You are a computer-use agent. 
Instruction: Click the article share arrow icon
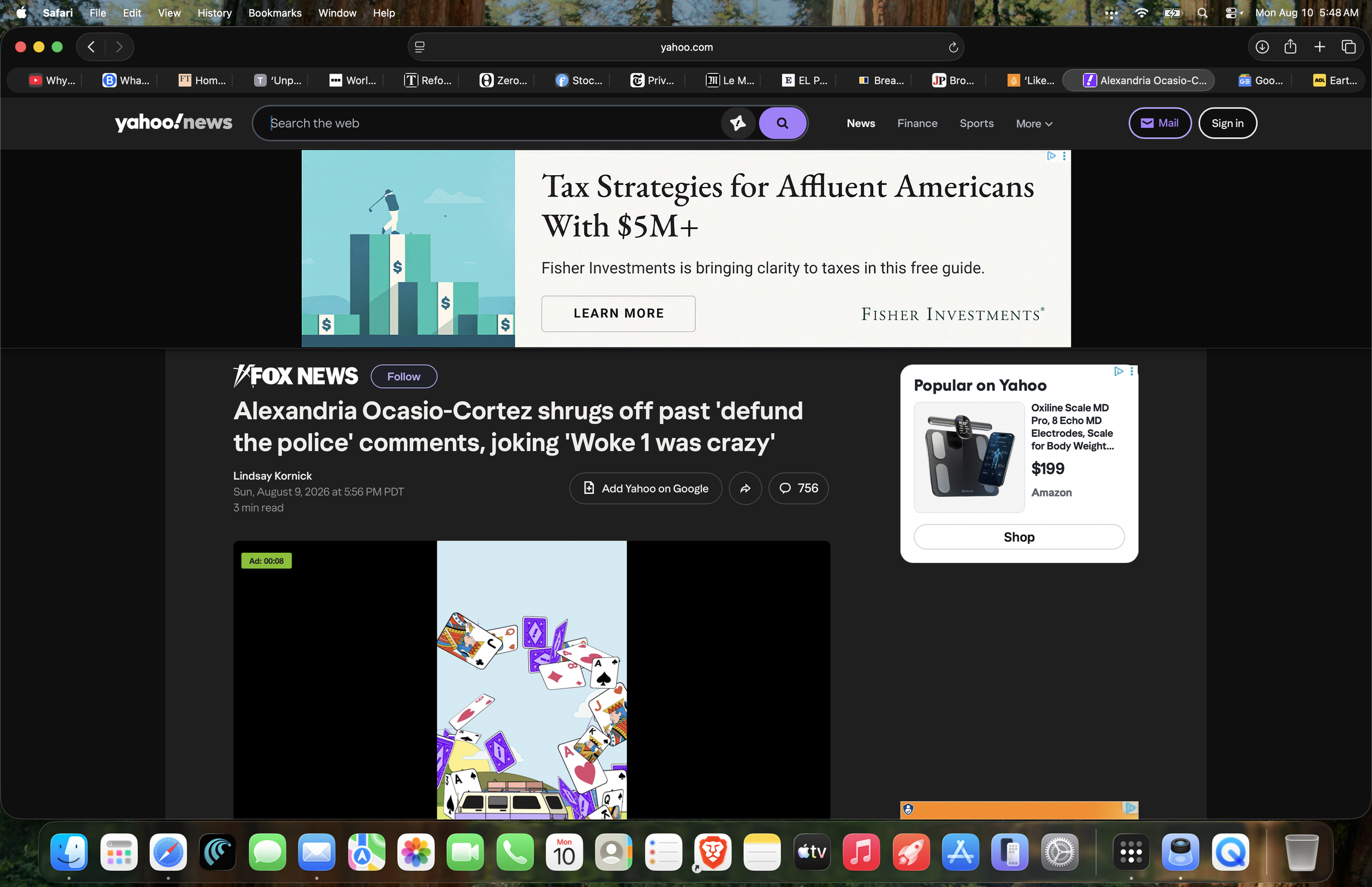tap(745, 489)
